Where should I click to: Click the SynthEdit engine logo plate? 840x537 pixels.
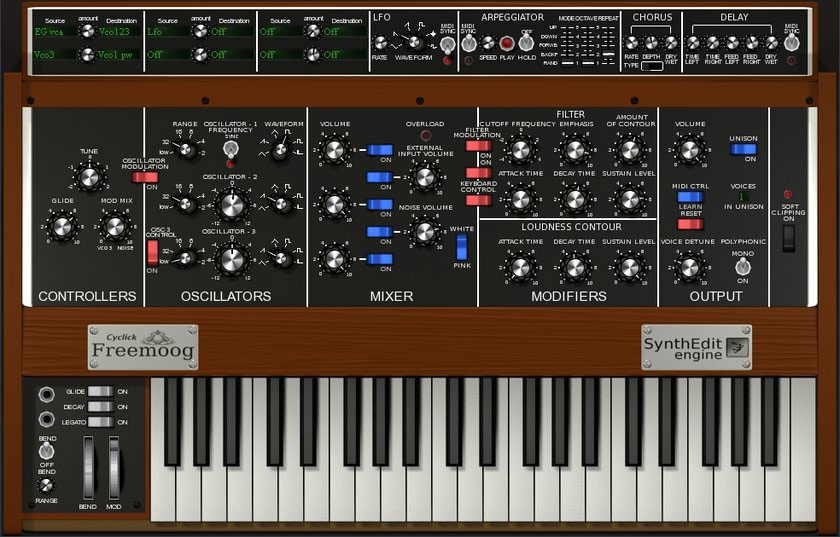pos(696,347)
